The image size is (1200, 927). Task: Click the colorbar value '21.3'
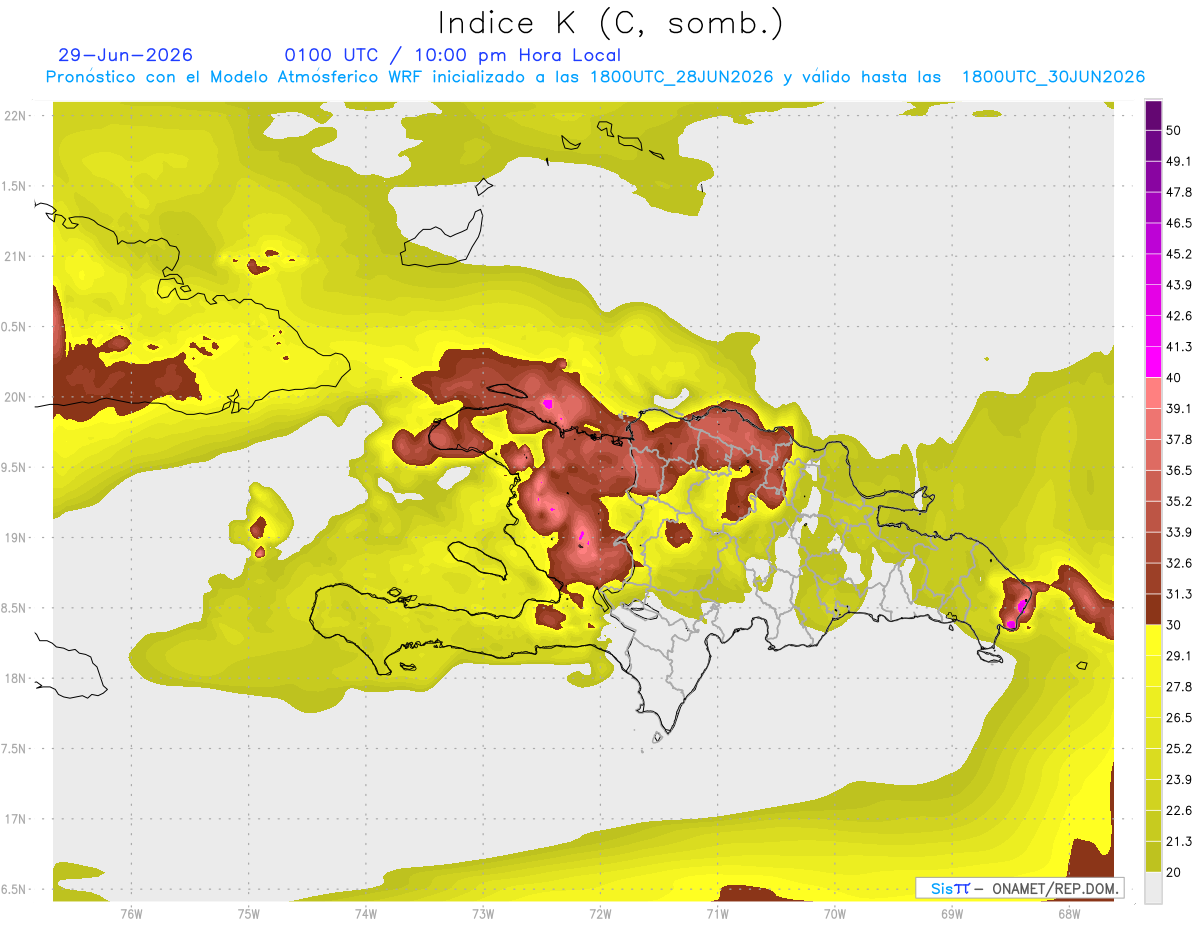tap(1180, 841)
